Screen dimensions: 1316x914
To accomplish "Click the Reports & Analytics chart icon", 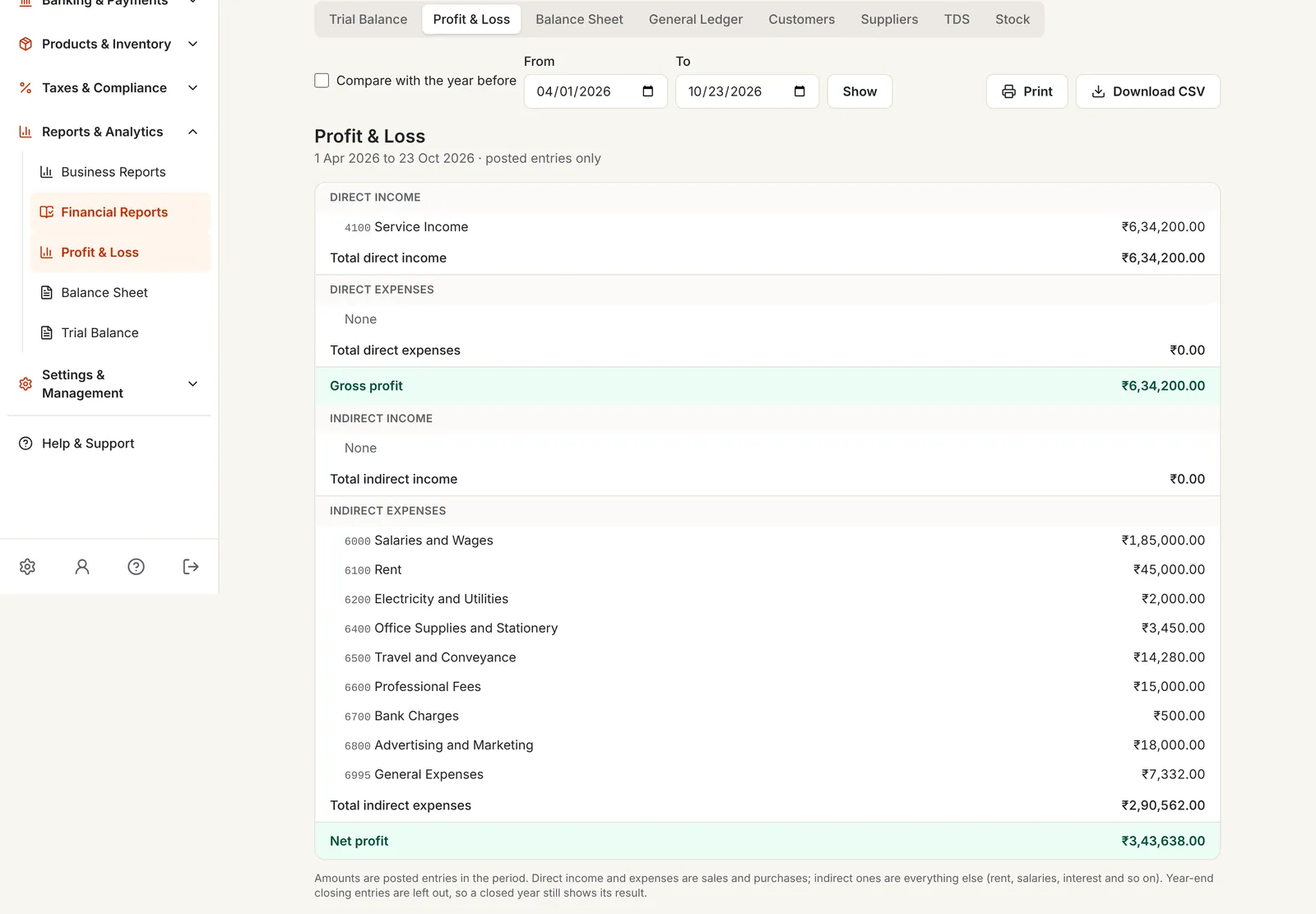I will (x=25, y=132).
